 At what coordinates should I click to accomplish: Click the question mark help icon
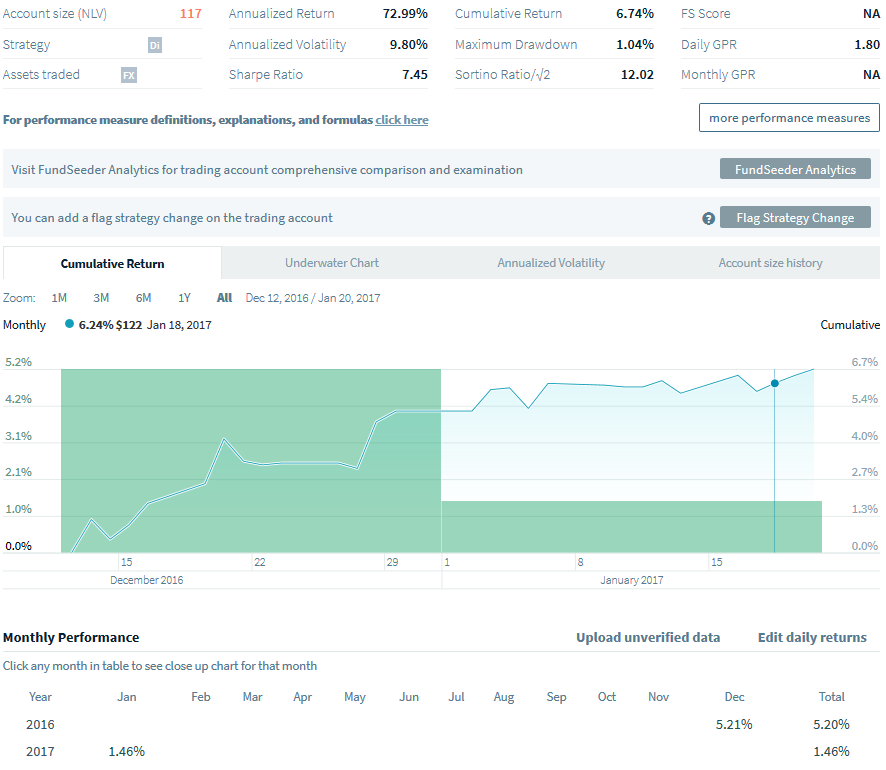[x=708, y=218]
